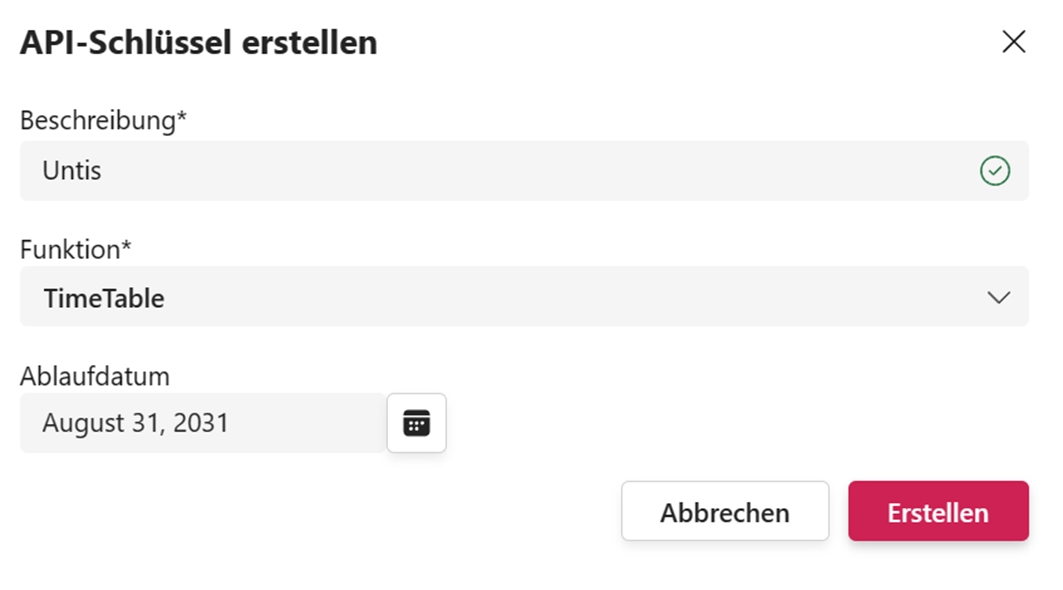
Task: Open the calendar date picker
Action: point(416,423)
